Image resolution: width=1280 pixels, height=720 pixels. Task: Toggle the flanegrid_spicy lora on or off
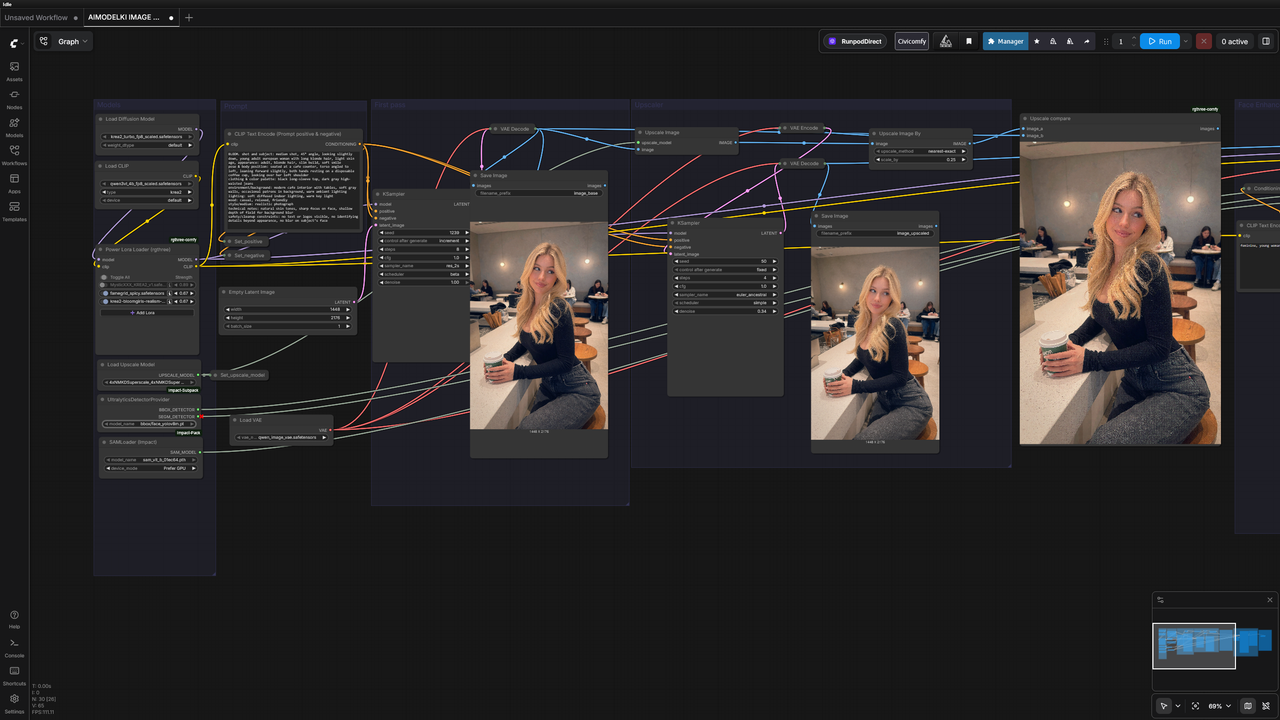106,293
